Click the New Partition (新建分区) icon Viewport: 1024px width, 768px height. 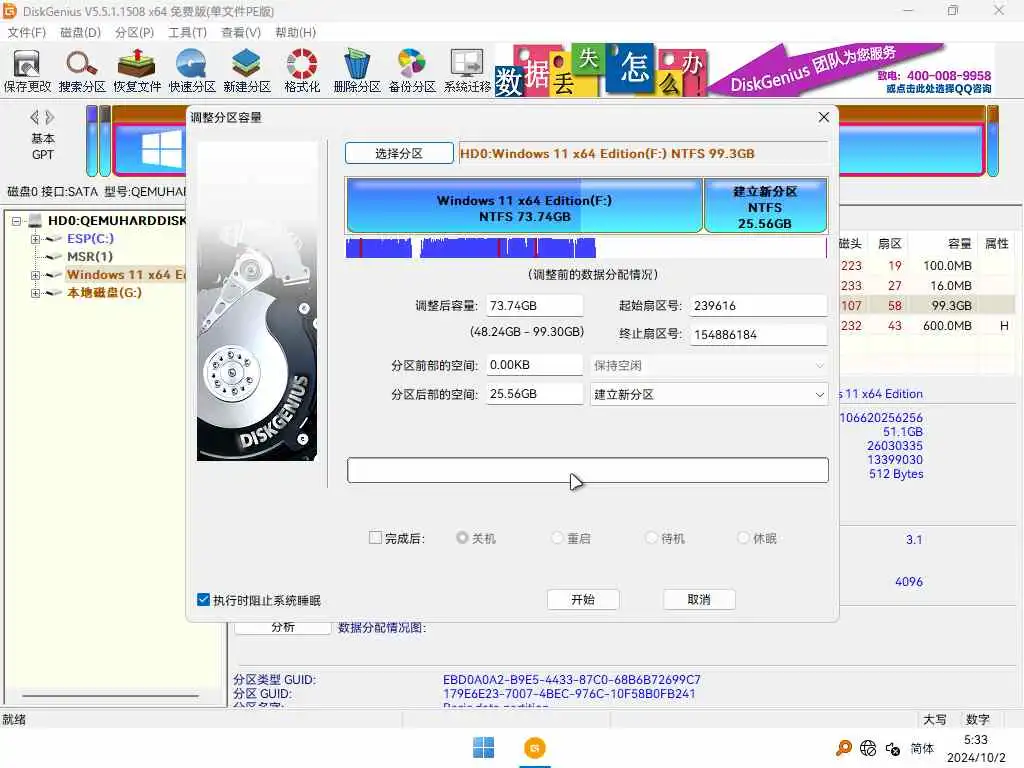click(246, 71)
